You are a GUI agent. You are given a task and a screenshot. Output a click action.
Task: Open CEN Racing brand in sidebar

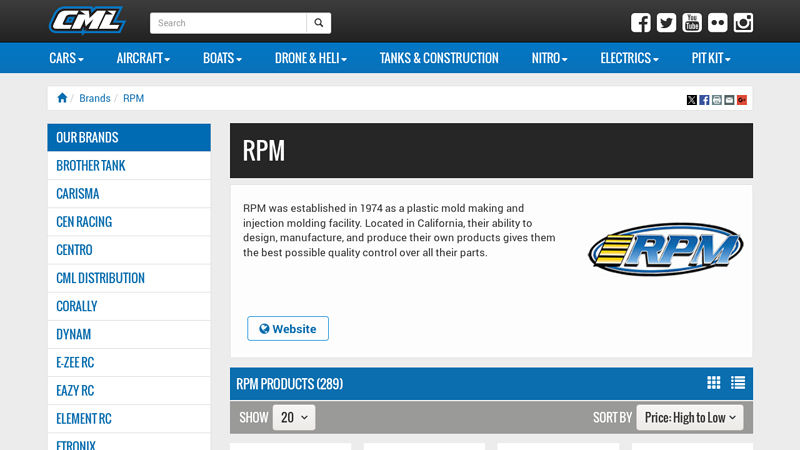[x=129, y=221]
